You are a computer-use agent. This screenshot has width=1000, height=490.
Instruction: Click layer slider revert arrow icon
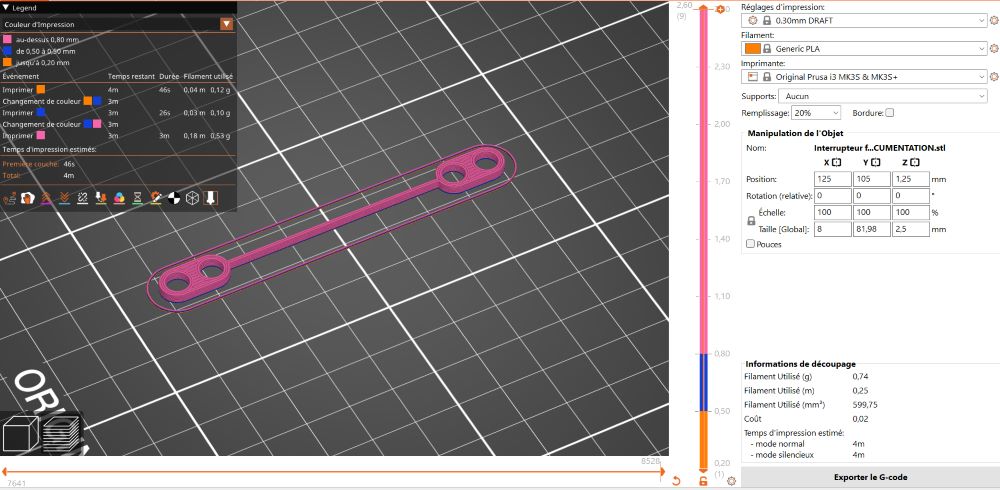pos(676,481)
